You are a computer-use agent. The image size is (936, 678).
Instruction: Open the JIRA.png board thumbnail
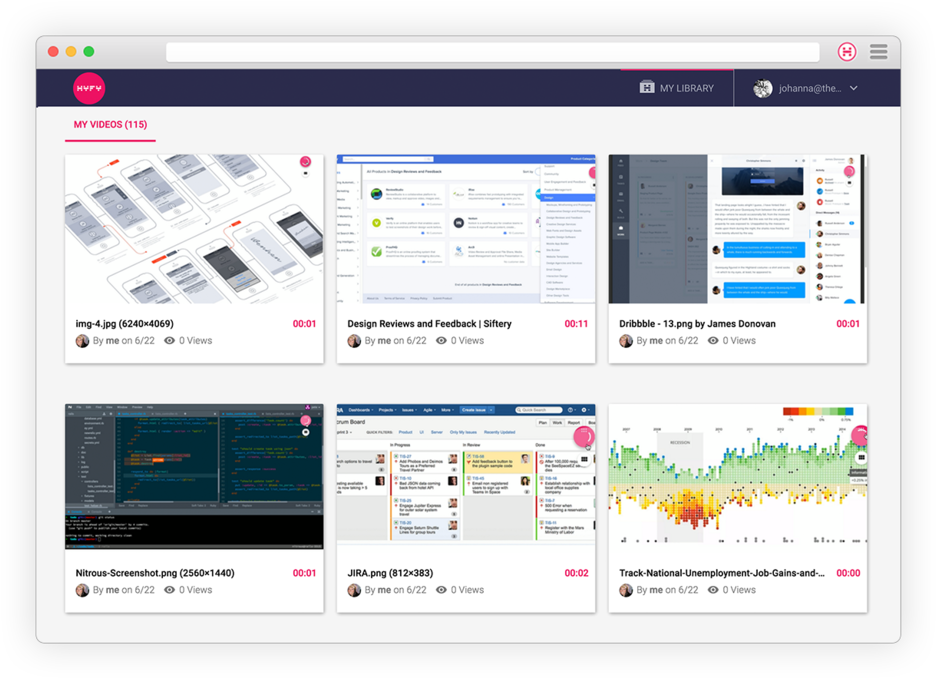tap(465, 477)
